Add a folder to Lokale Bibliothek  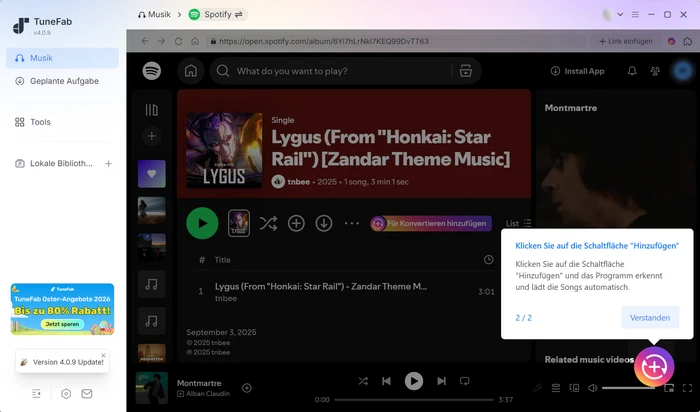click(x=108, y=164)
